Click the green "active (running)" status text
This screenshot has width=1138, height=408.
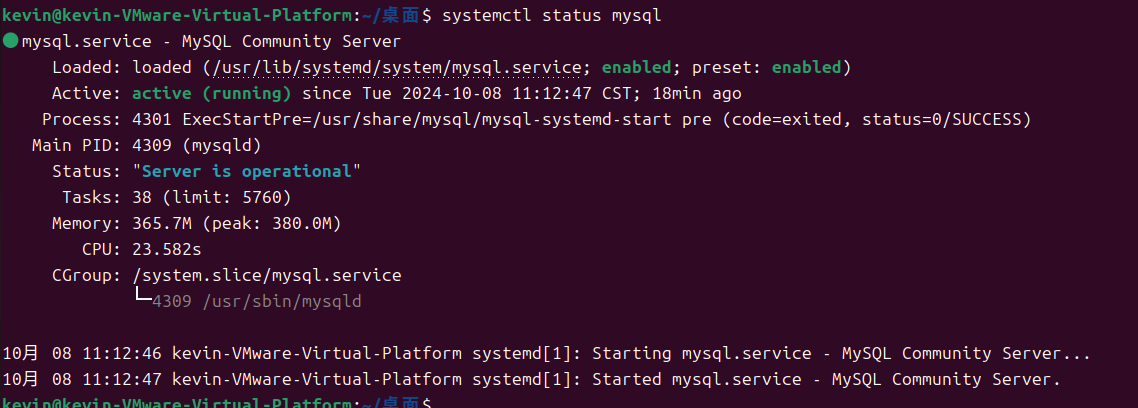coord(212,93)
